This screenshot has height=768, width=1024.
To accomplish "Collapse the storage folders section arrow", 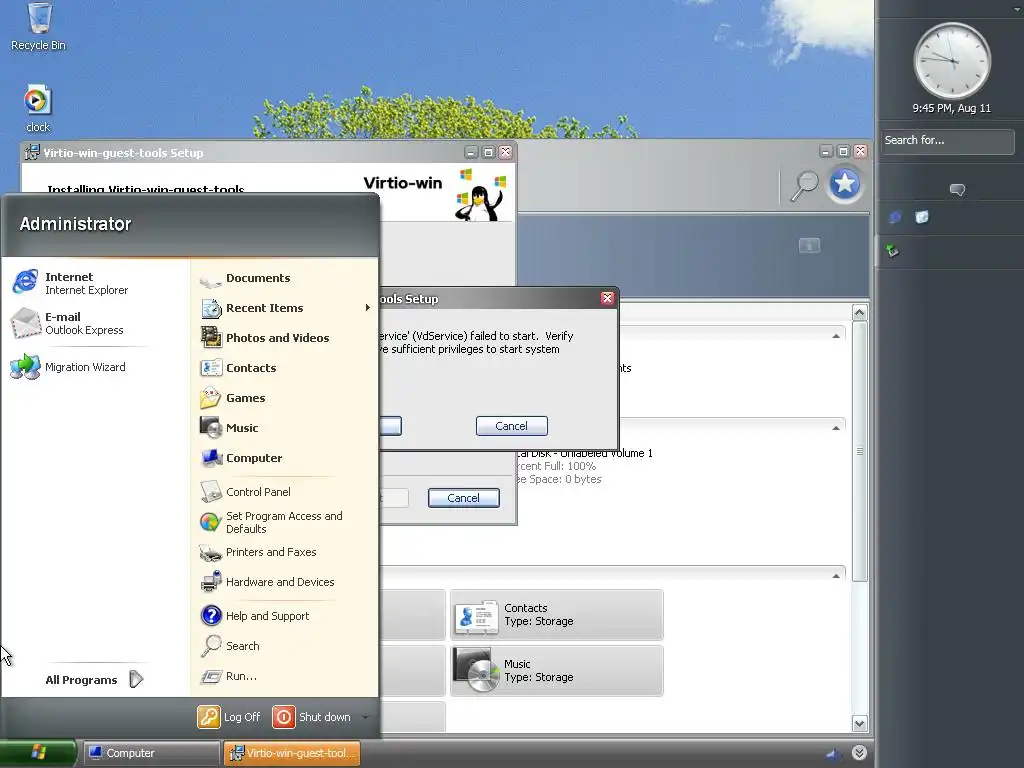I will tap(836, 575).
